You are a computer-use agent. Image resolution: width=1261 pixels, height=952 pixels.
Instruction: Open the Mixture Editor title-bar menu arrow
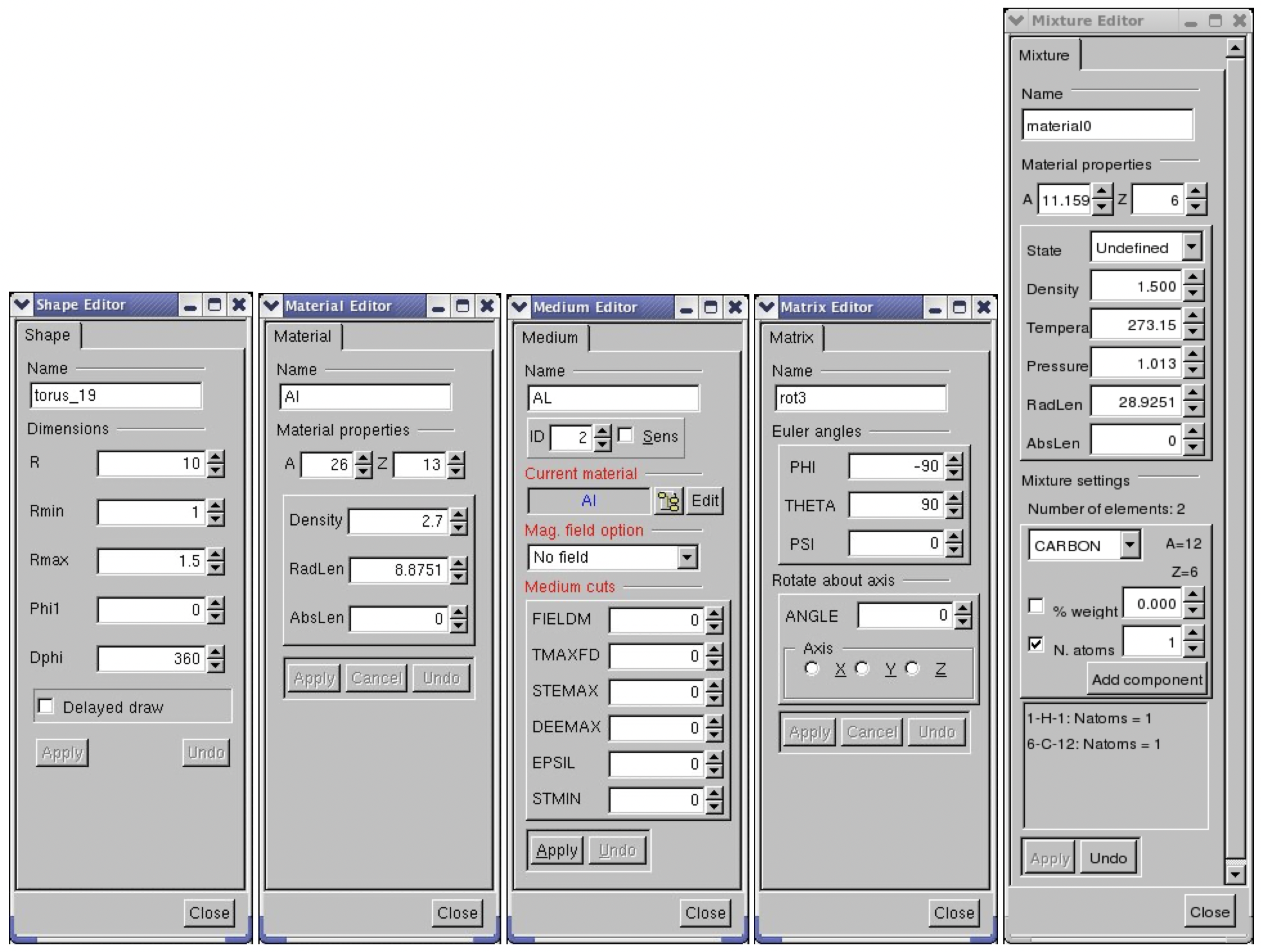pyautogui.click(x=1016, y=21)
